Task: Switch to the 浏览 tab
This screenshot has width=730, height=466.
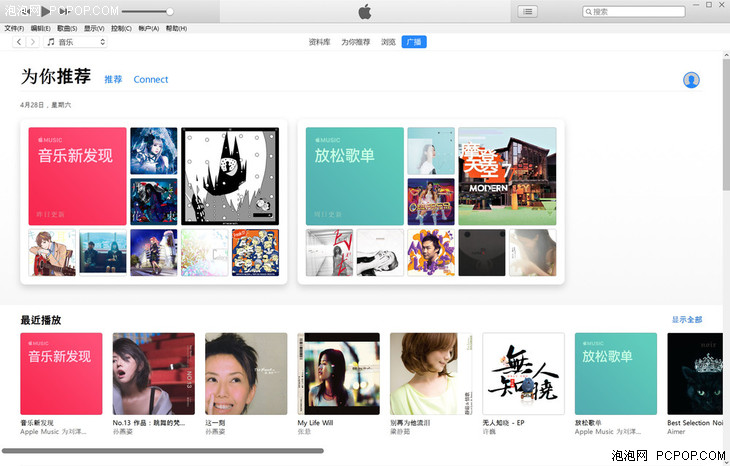Action: [388, 42]
